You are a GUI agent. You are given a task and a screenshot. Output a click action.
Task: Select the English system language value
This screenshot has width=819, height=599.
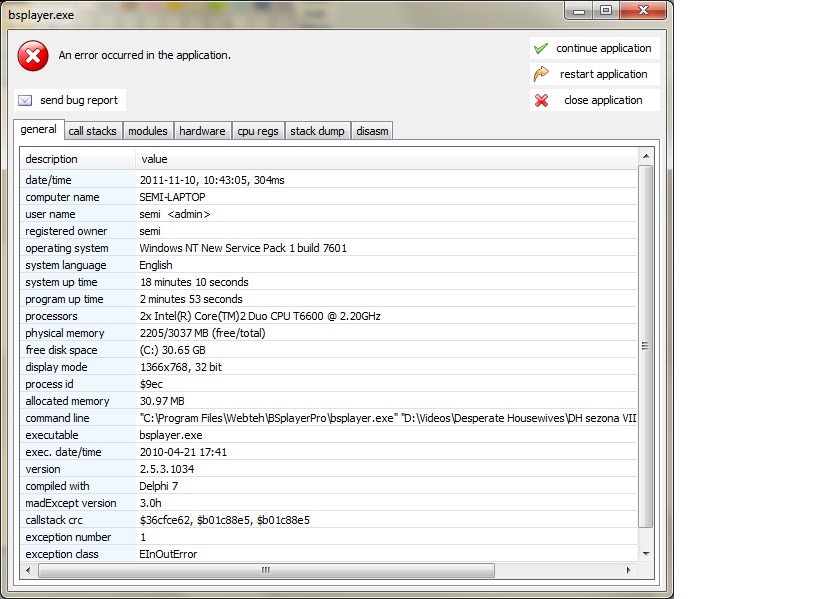[156, 265]
